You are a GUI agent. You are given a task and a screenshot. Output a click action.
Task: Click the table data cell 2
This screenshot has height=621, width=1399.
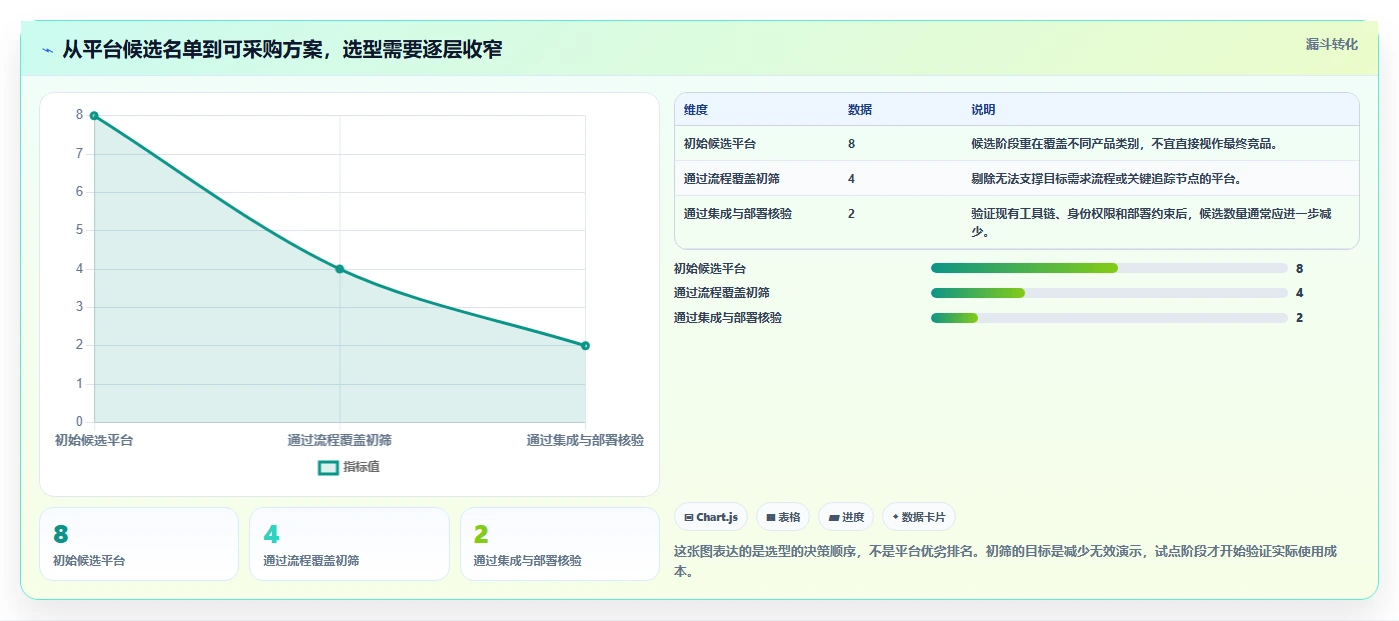[851, 214]
